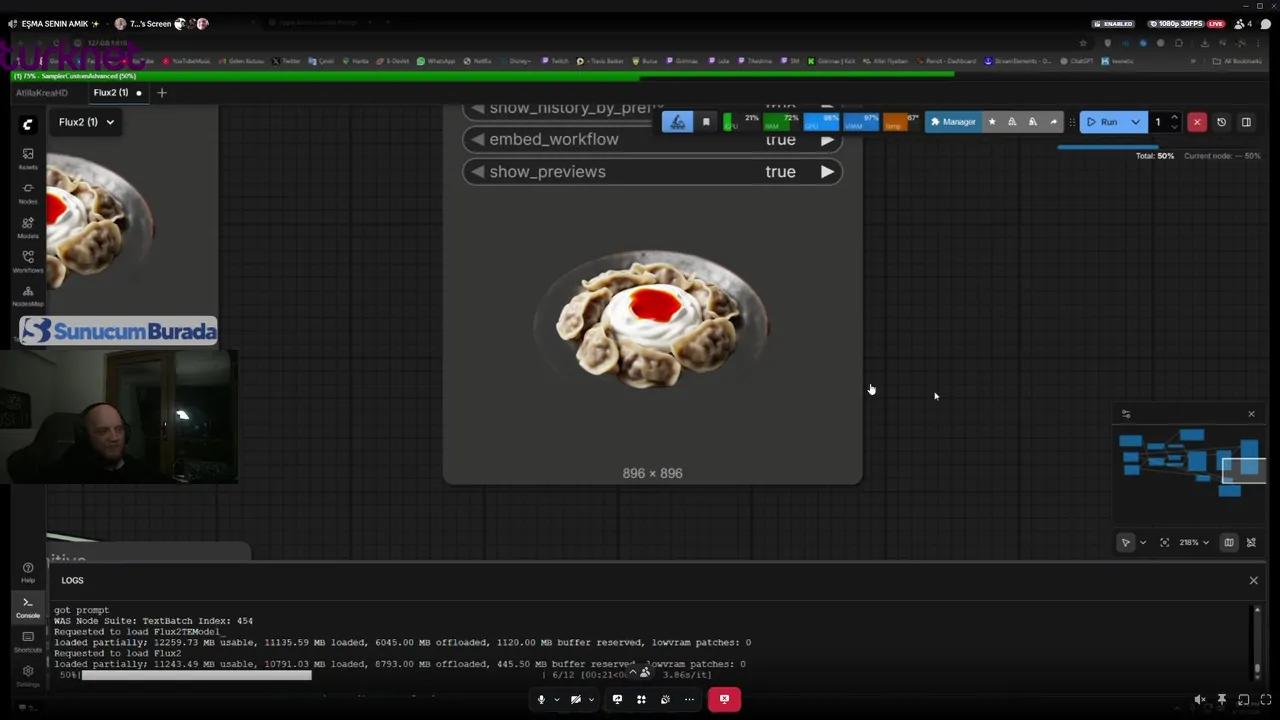
Task: Open the keyboard Shortcuts panel icon
Action: coord(28,640)
